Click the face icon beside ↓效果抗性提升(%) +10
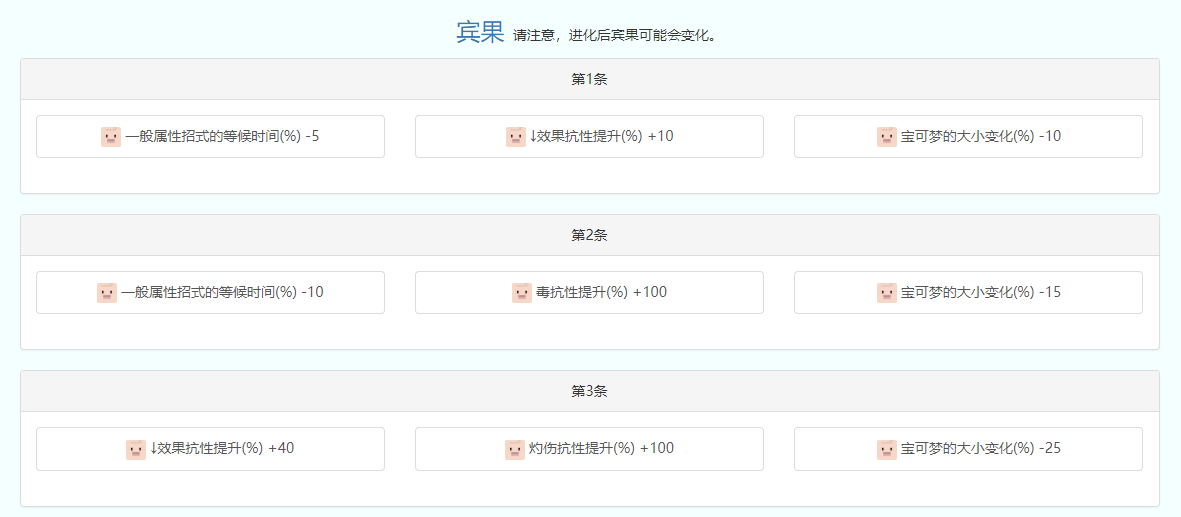 coord(516,137)
